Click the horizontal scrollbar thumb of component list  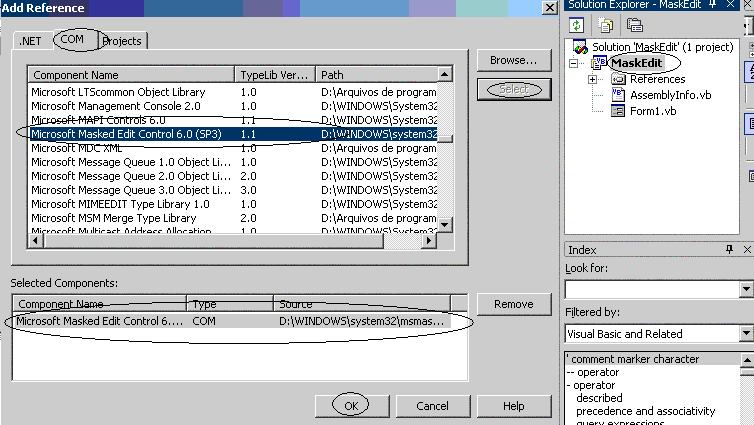[213, 240]
